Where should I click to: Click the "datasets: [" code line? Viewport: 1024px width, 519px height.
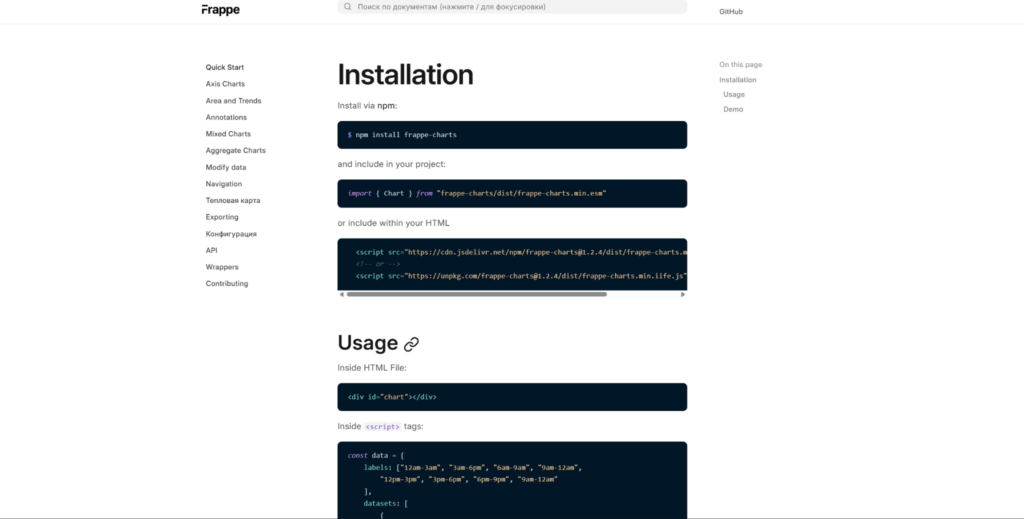(x=385, y=504)
